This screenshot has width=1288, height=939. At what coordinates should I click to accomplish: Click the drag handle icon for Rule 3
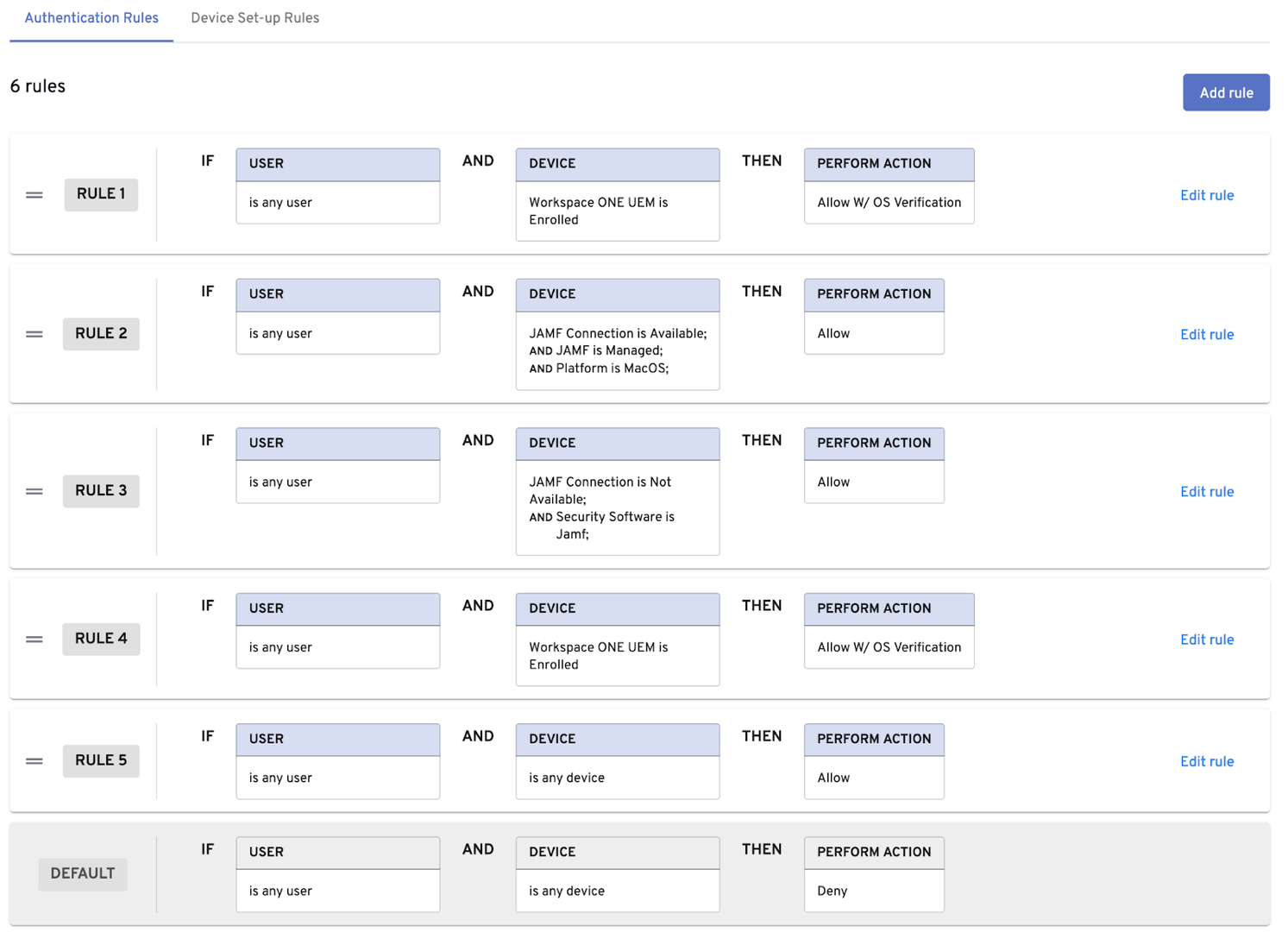click(35, 491)
